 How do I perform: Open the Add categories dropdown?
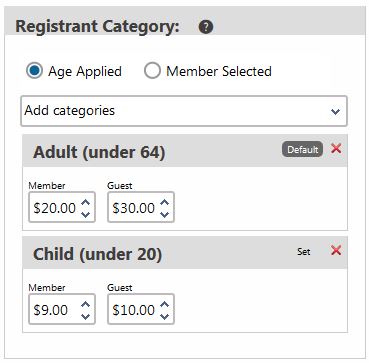point(184,111)
